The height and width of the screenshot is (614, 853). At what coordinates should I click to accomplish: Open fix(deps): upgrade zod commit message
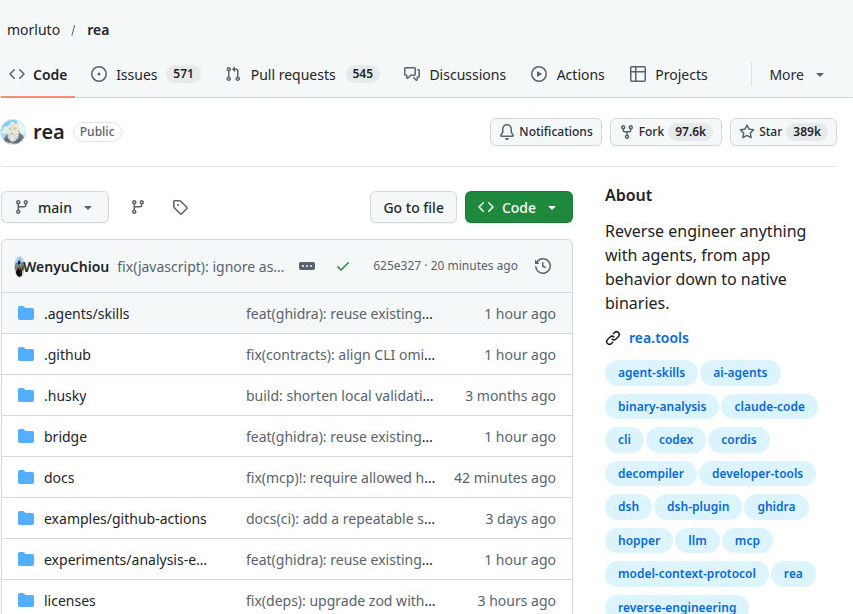(341, 600)
